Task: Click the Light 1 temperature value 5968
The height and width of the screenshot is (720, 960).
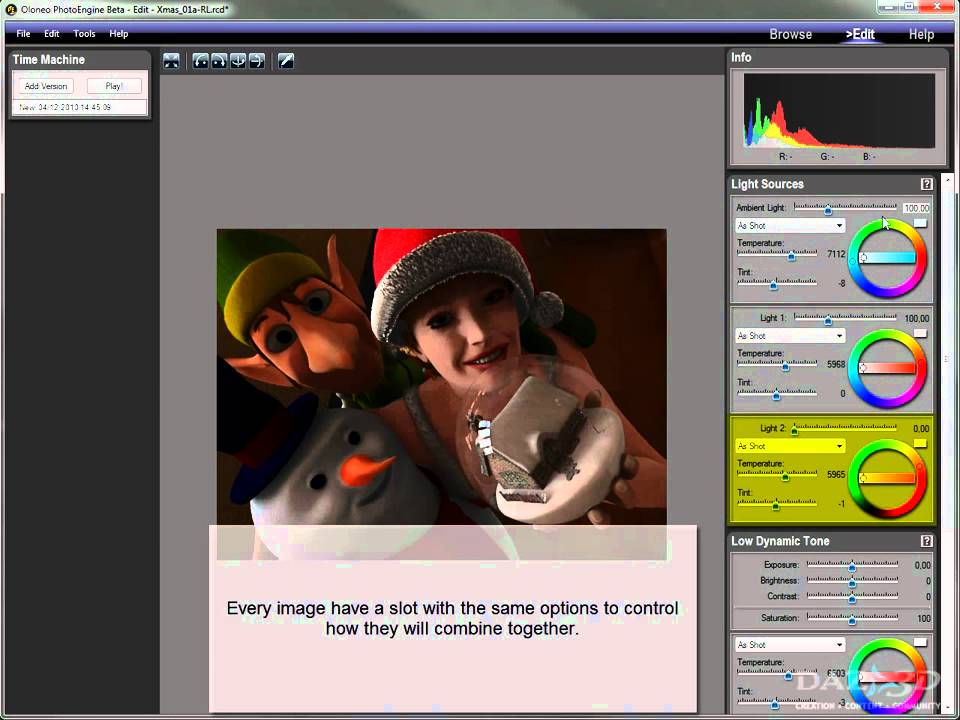Action: pos(836,364)
